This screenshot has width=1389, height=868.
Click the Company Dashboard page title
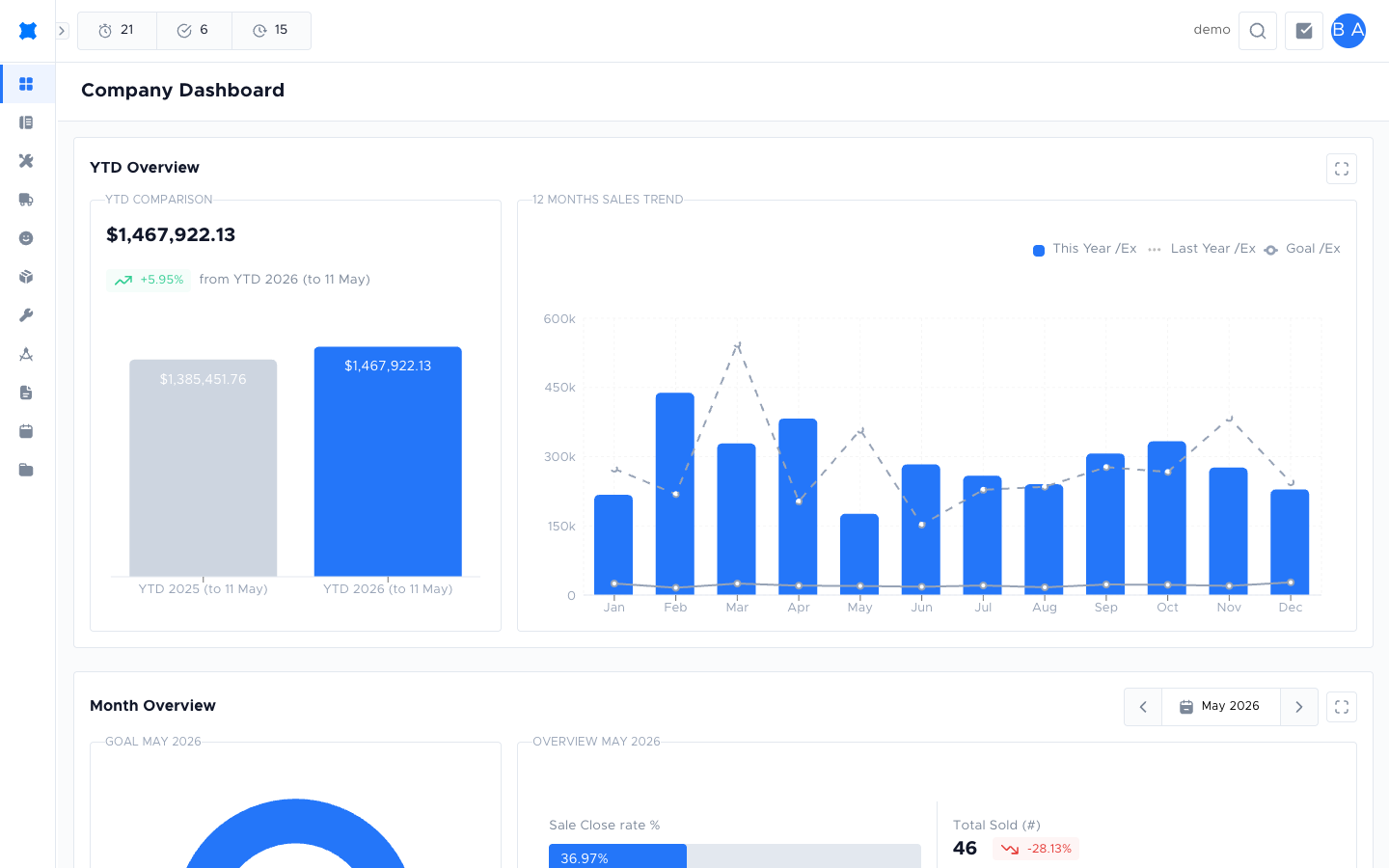183,90
